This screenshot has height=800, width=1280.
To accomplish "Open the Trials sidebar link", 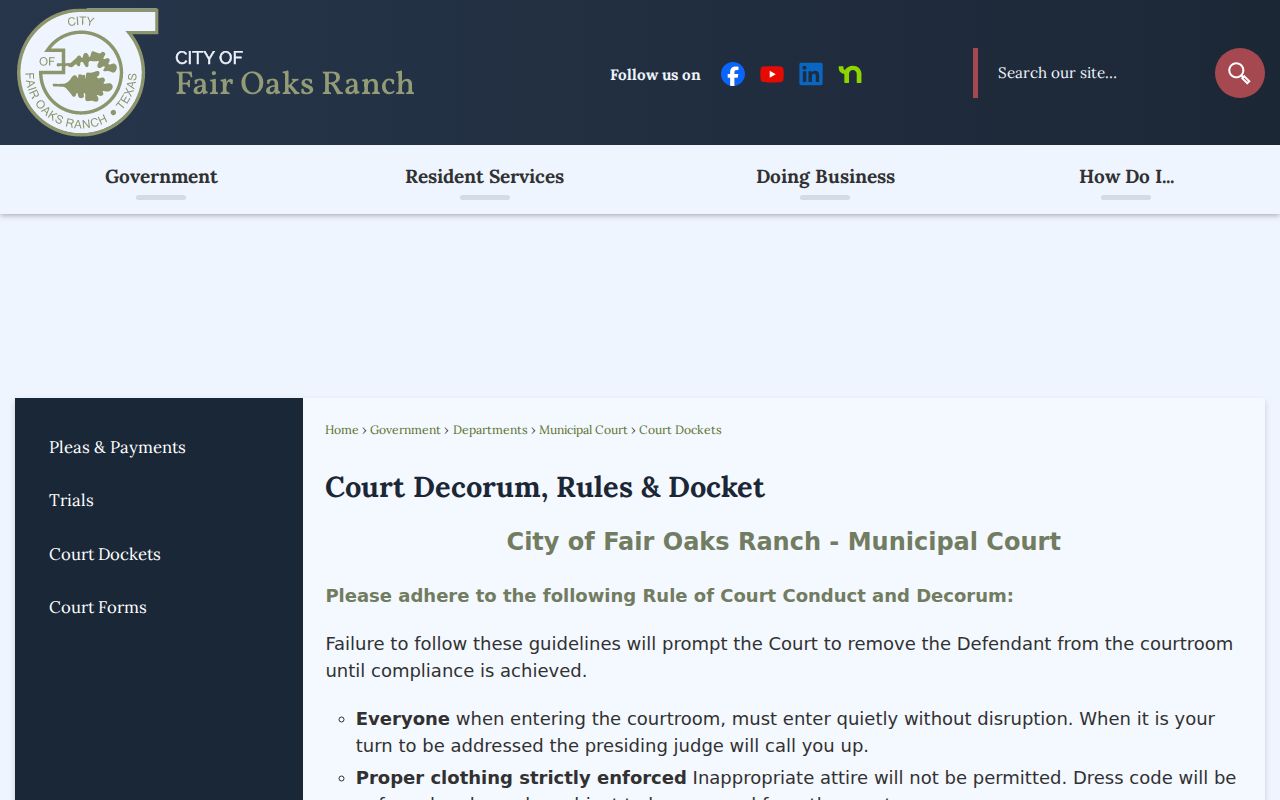I will pos(71,500).
